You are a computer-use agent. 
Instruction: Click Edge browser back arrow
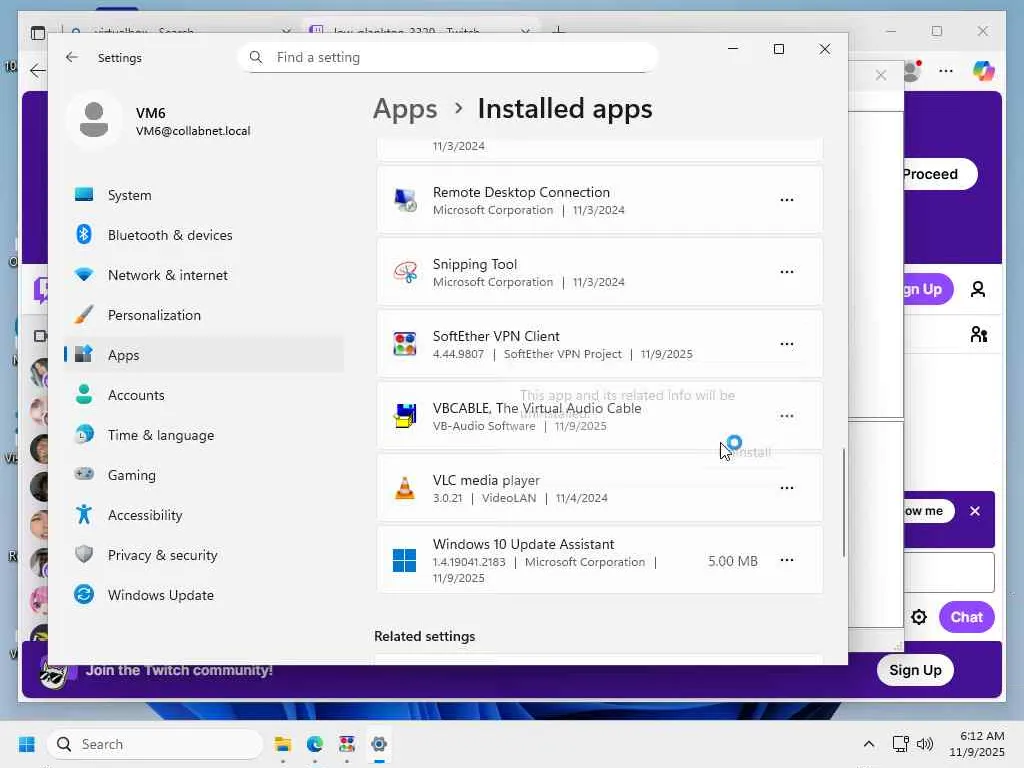(37, 71)
